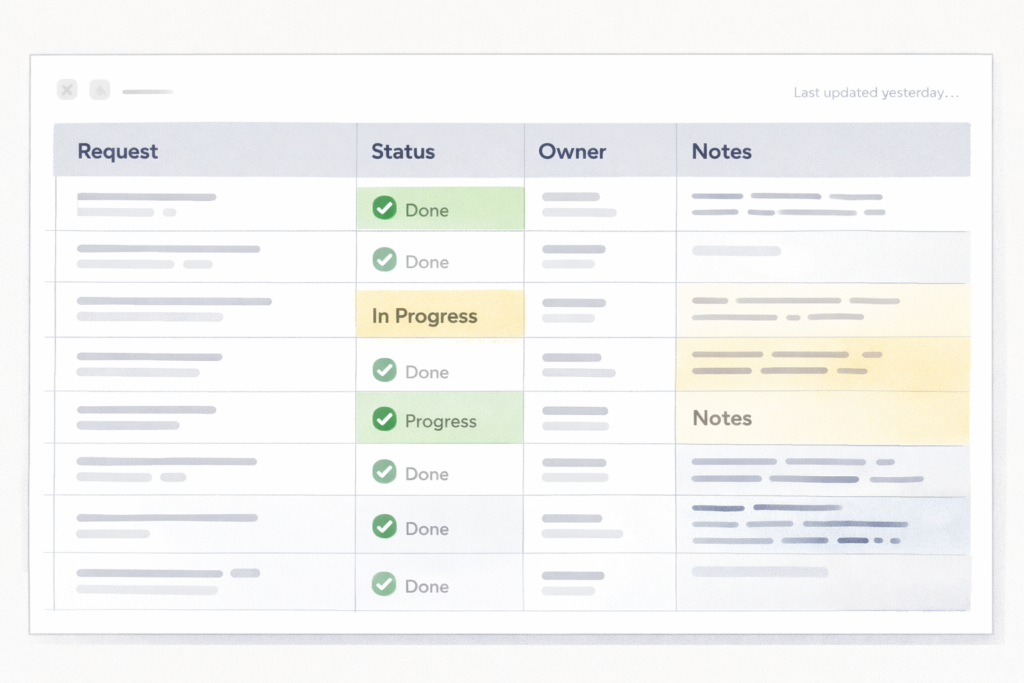Open the yellow In Progress status cell
Screen dimensions: 1024x683
[x=439, y=315]
